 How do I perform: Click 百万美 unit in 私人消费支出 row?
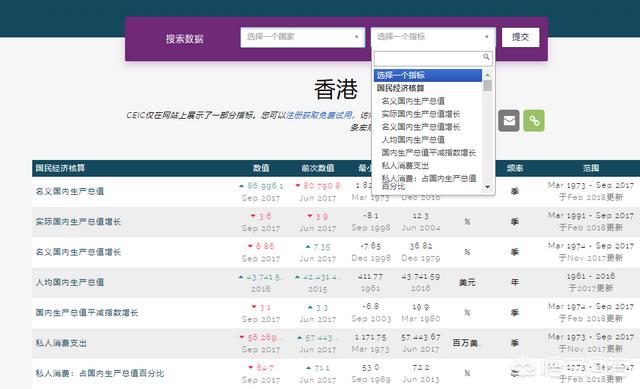coord(466,343)
